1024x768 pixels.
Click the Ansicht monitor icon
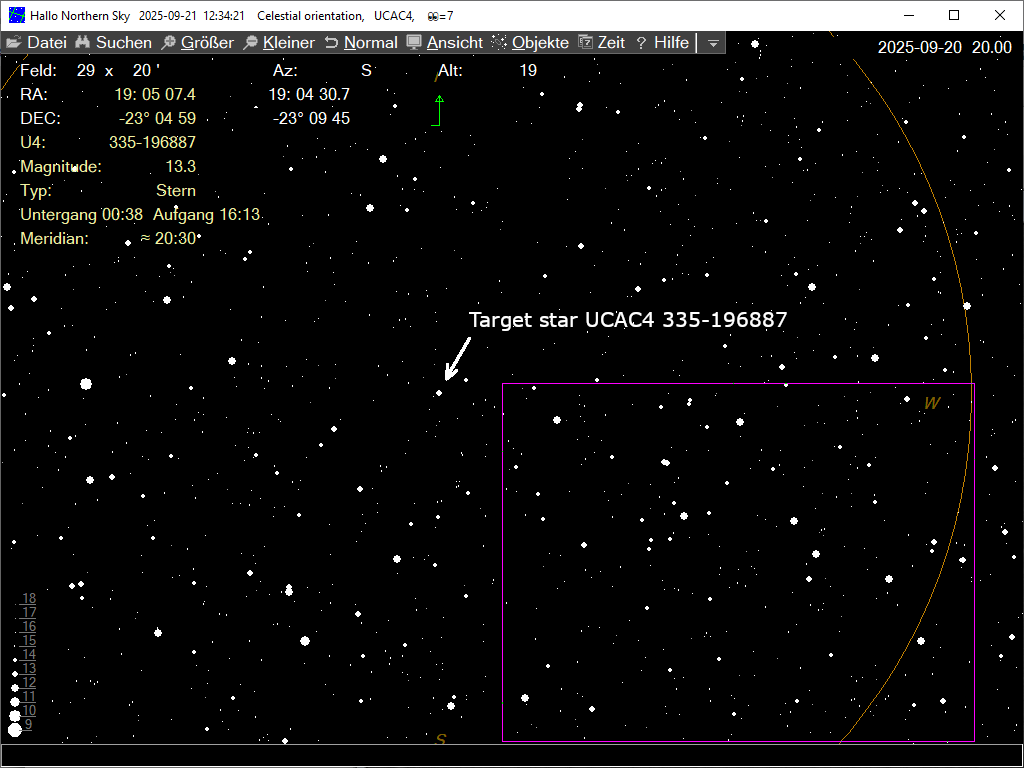[414, 43]
